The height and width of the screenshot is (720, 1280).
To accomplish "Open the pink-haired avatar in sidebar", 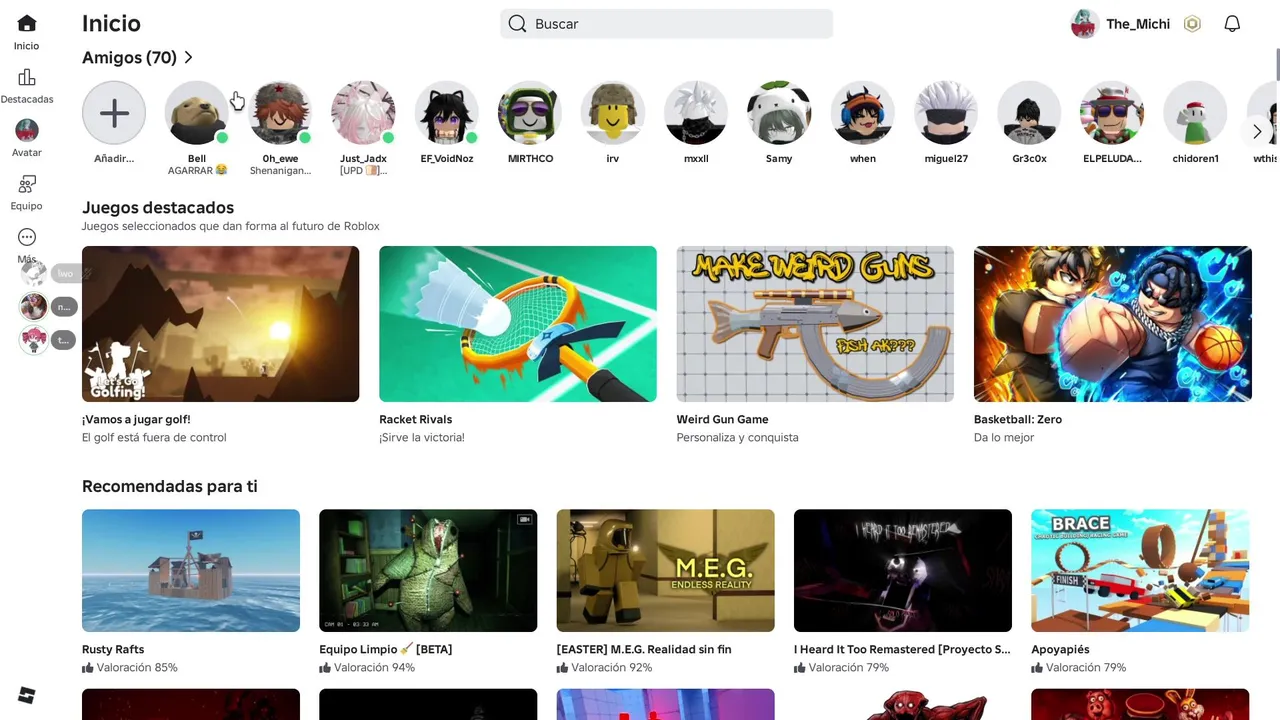I will point(33,340).
